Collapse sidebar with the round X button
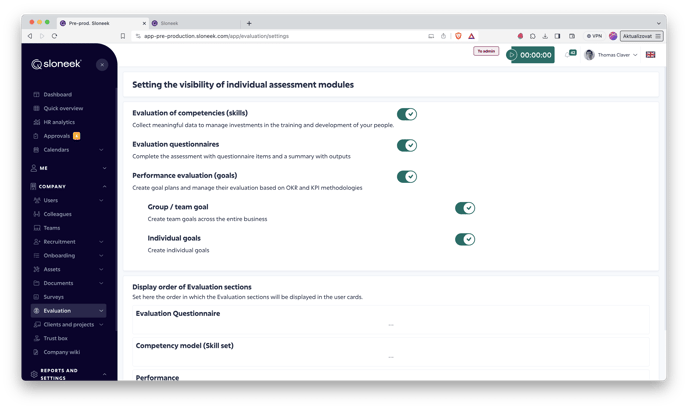The image size is (688, 409). tap(102, 65)
